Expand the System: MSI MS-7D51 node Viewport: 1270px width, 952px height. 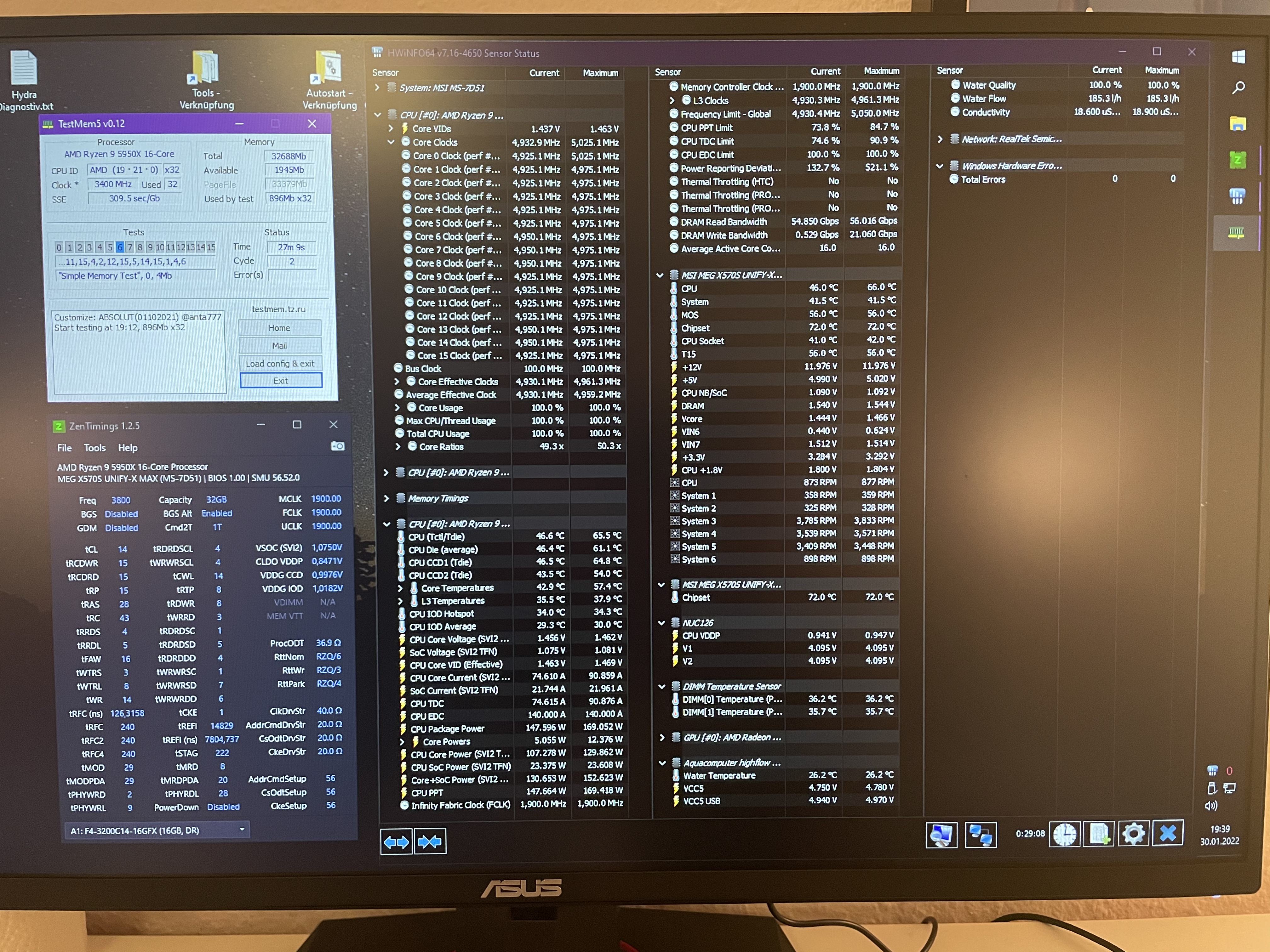coord(377,88)
